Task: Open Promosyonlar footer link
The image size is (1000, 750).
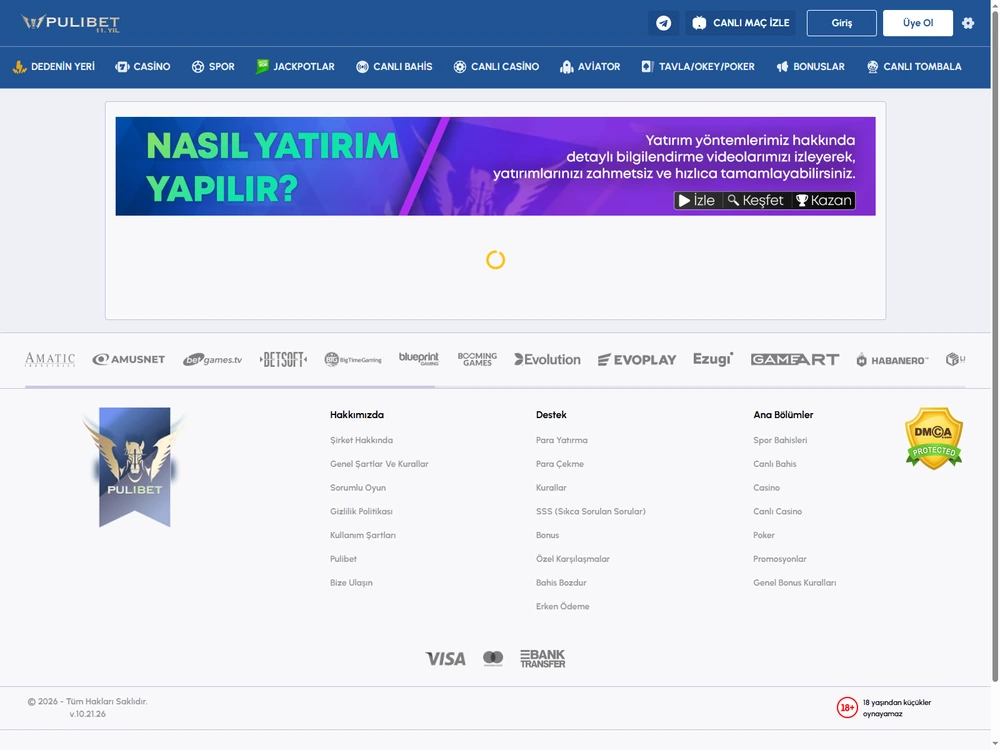Action: (x=779, y=559)
